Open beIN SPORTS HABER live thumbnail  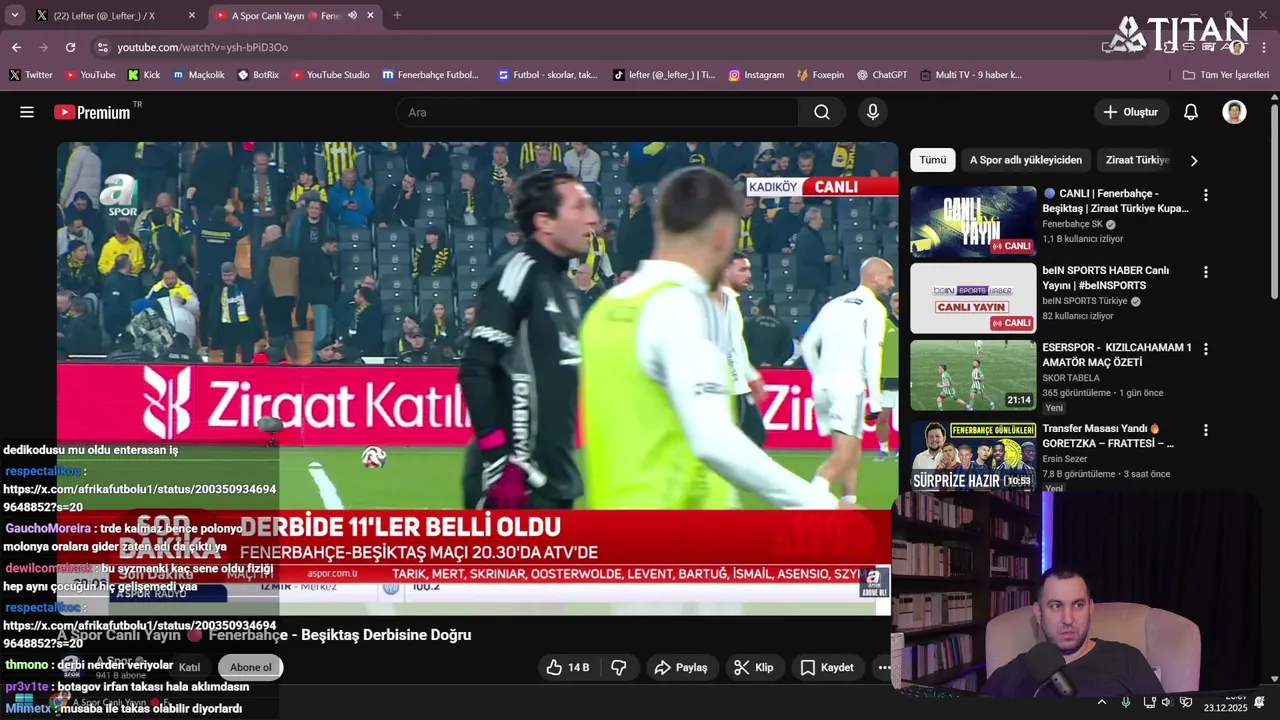pos(973,298)
